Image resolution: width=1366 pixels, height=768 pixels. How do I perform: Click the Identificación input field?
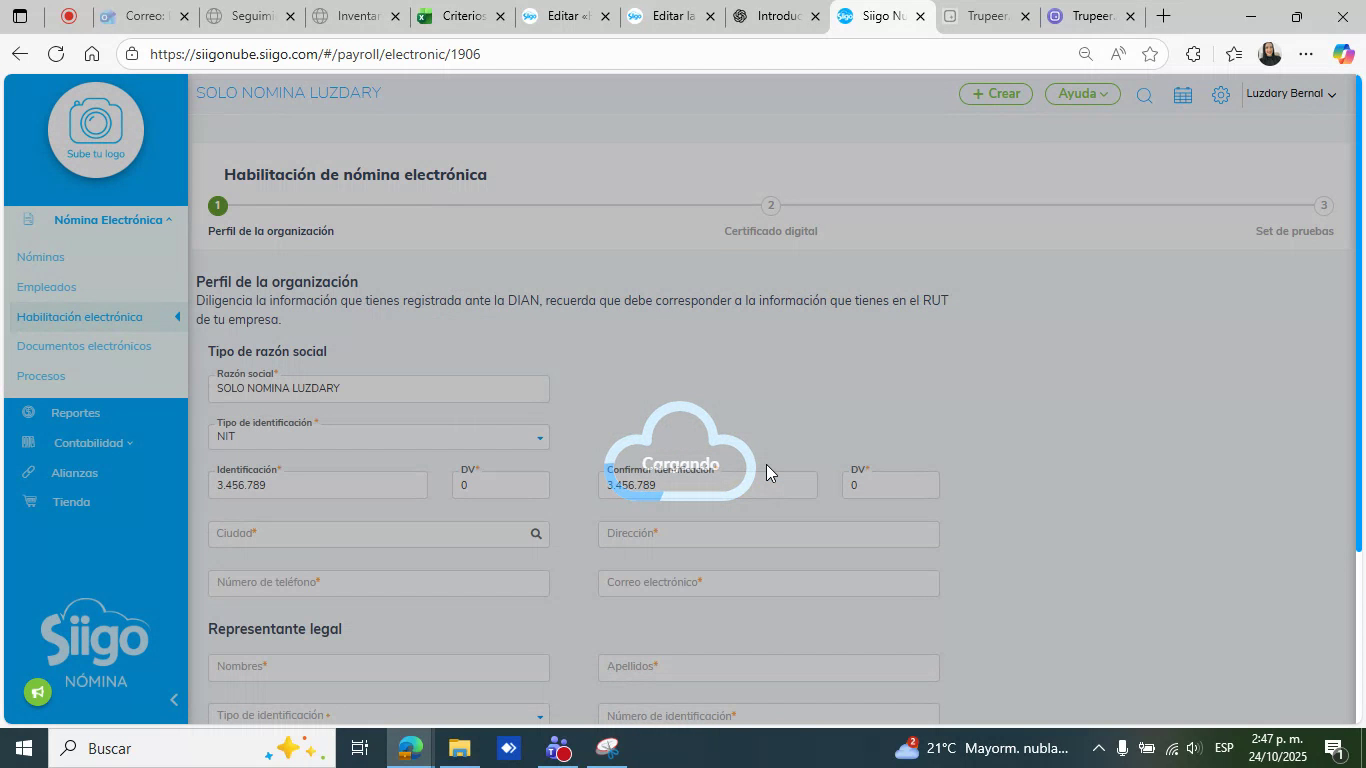318,485
